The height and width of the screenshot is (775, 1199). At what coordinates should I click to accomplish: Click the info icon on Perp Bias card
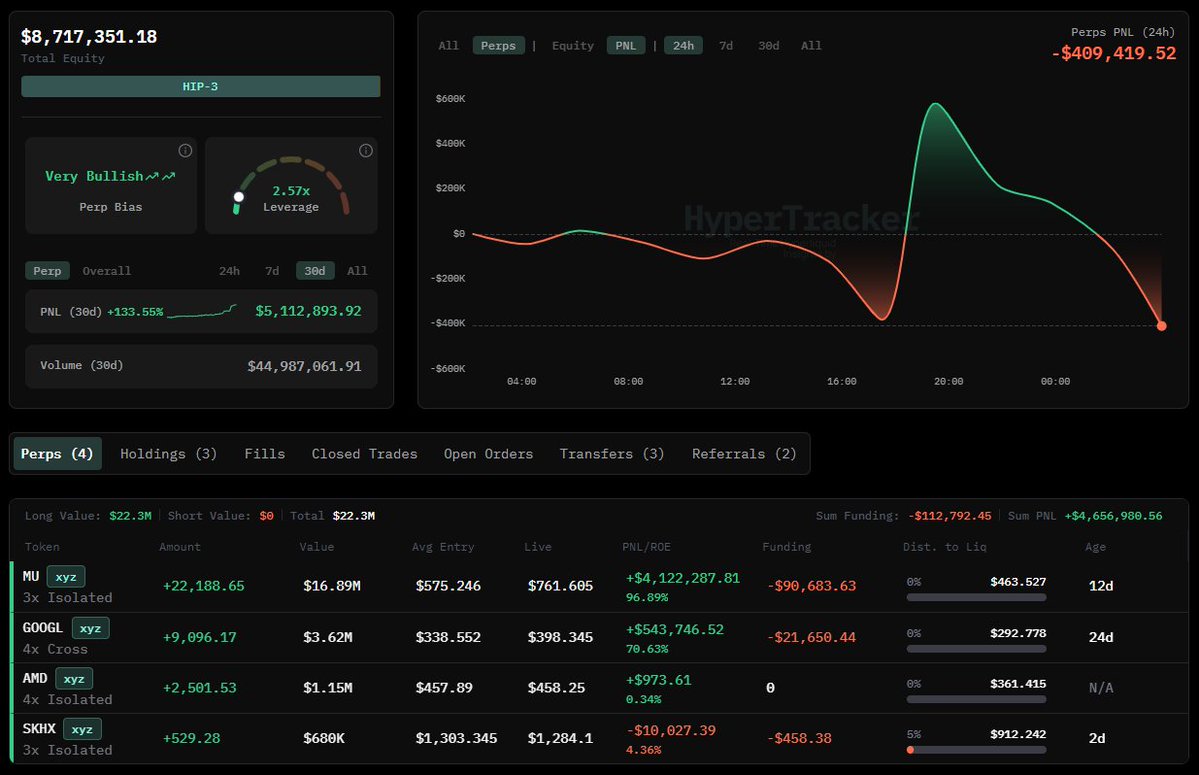[x=185, y=151]
